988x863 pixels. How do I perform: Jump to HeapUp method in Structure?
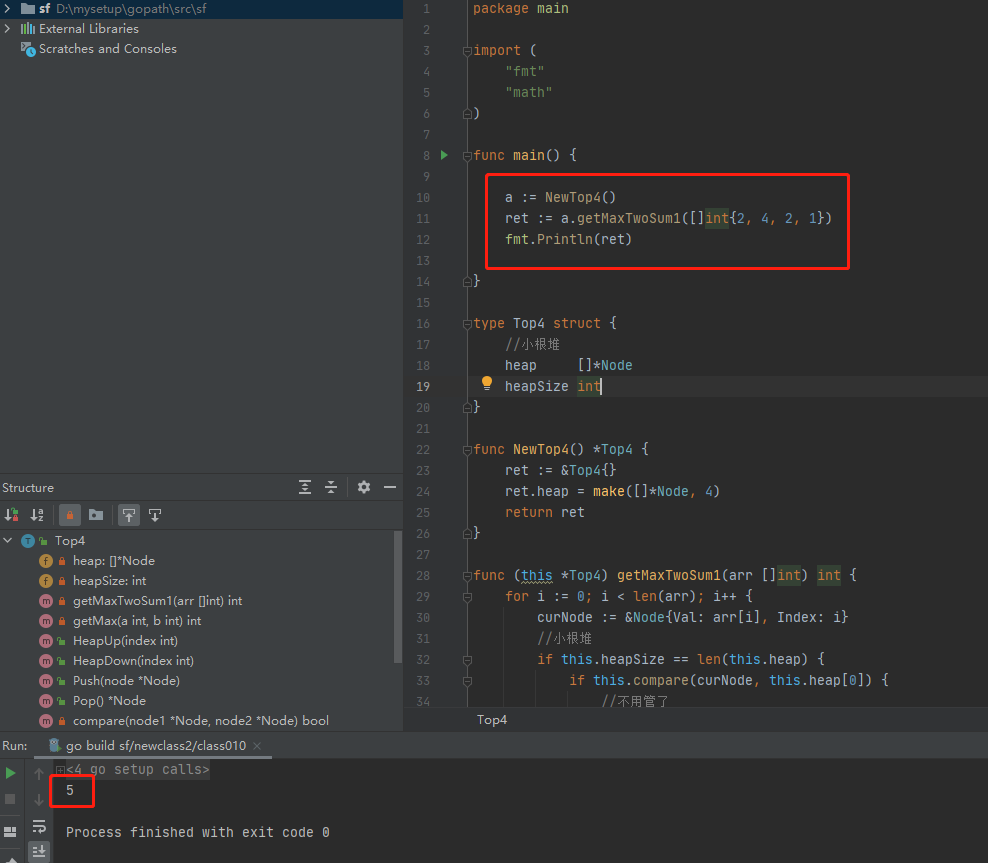pos(125,641)
